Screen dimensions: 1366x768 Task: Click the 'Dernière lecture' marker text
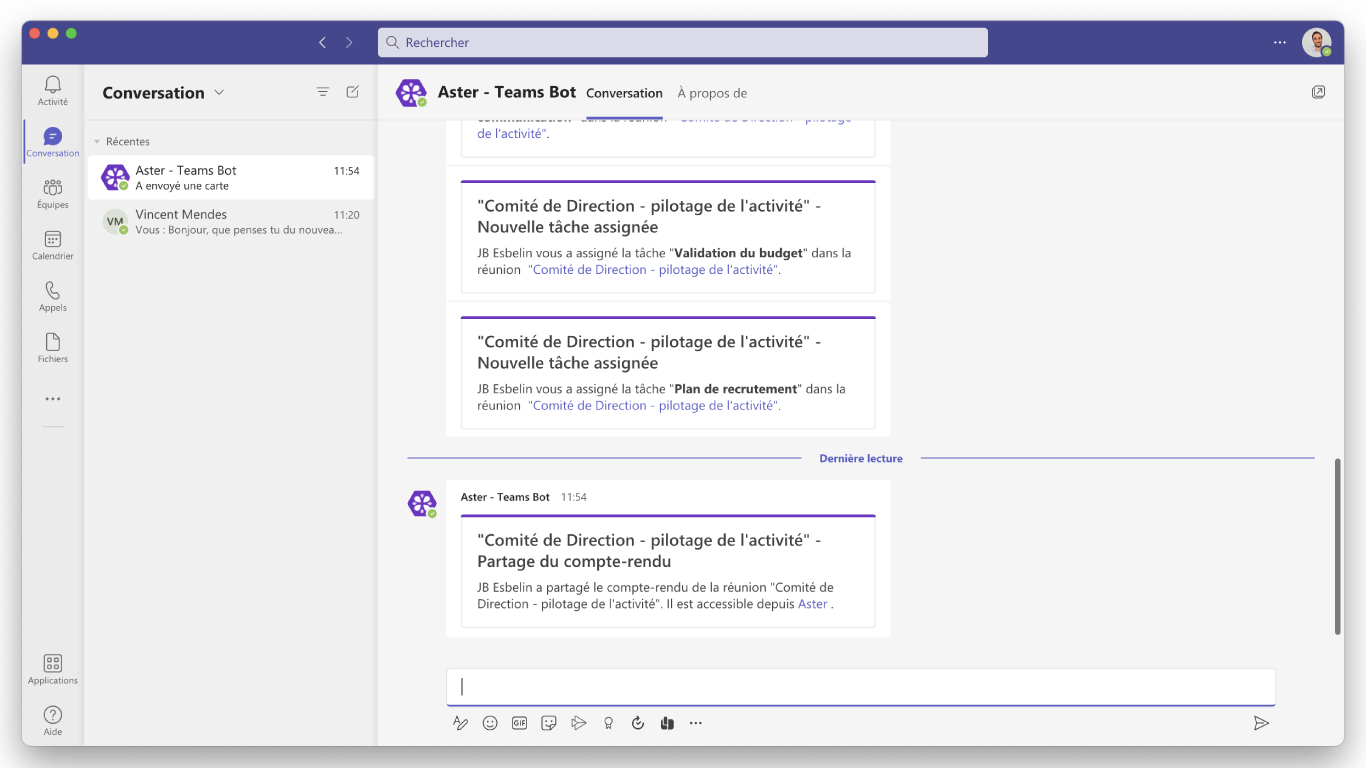pos(861,458)
